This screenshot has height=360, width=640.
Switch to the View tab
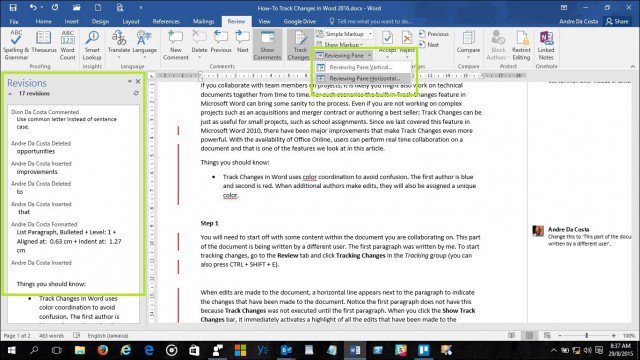264,21
